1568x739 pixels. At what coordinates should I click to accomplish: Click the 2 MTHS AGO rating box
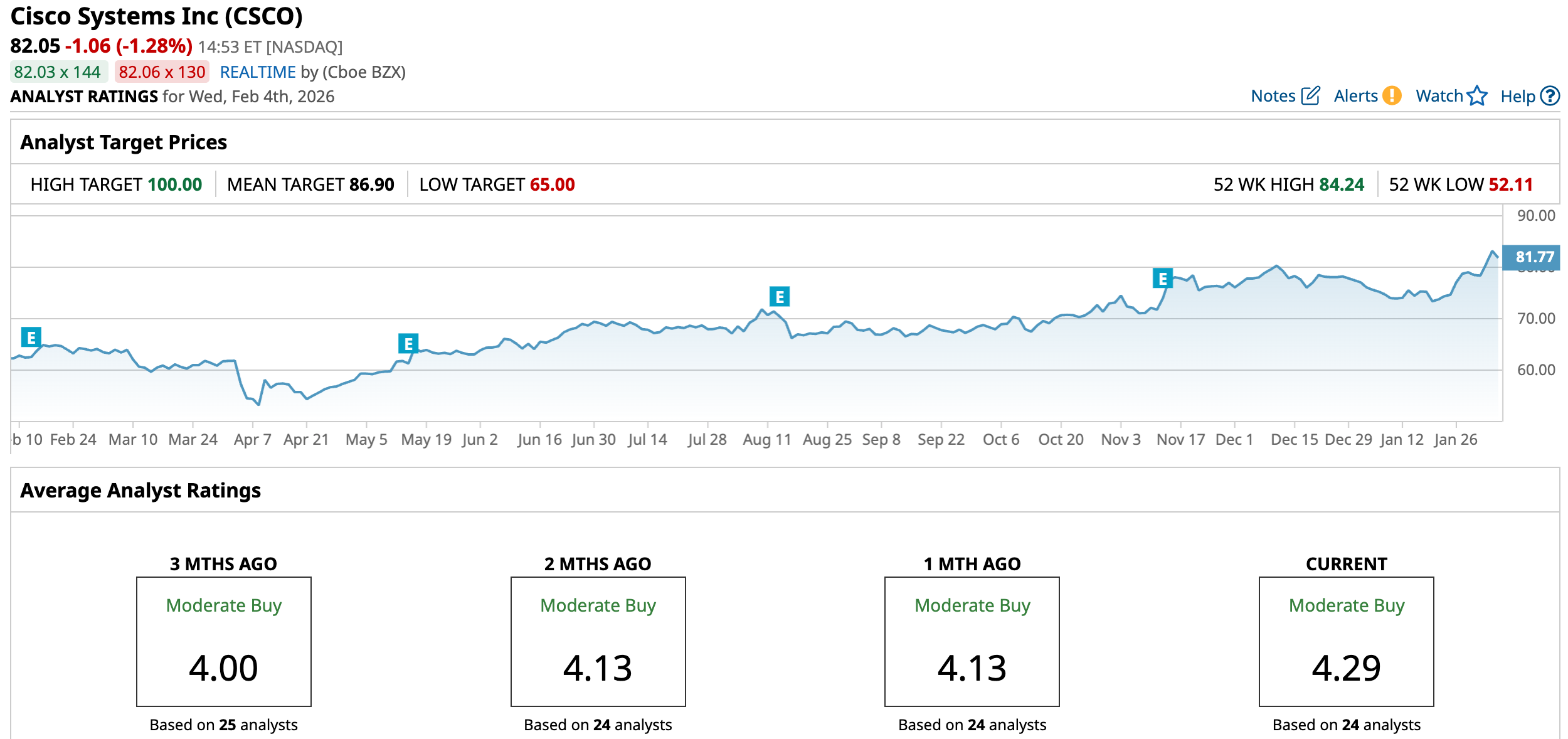click(598, 641)
